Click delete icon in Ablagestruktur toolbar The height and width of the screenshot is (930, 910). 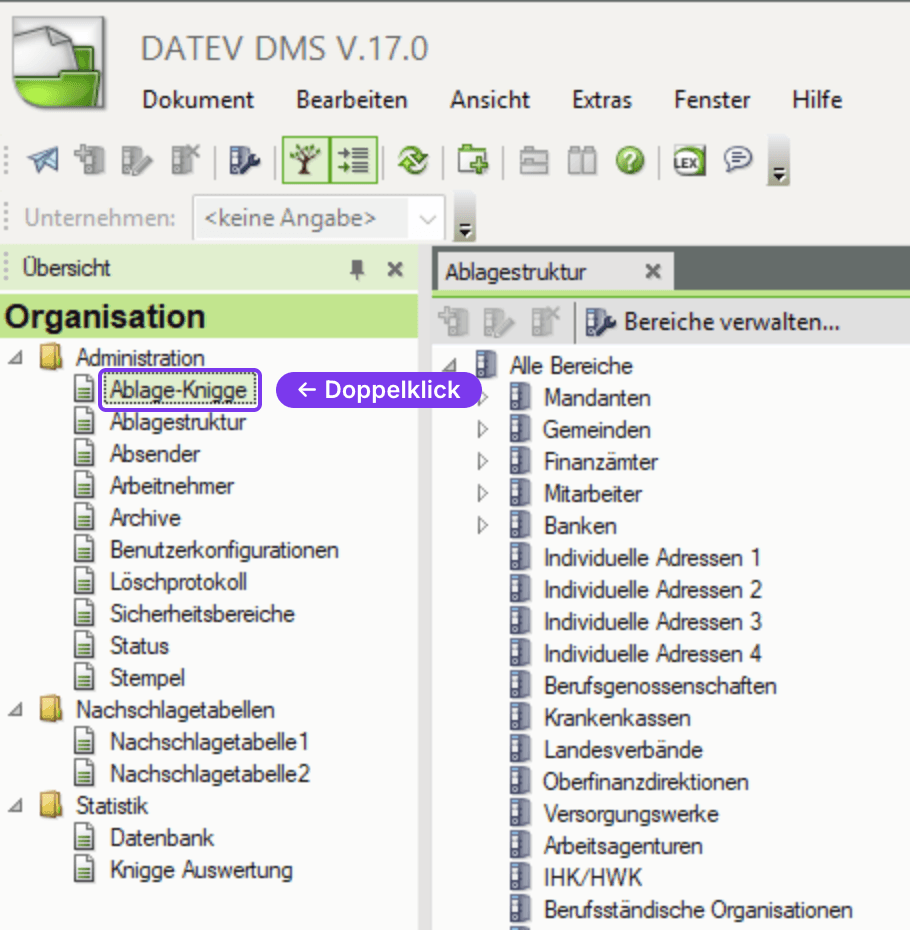(545, 321)
